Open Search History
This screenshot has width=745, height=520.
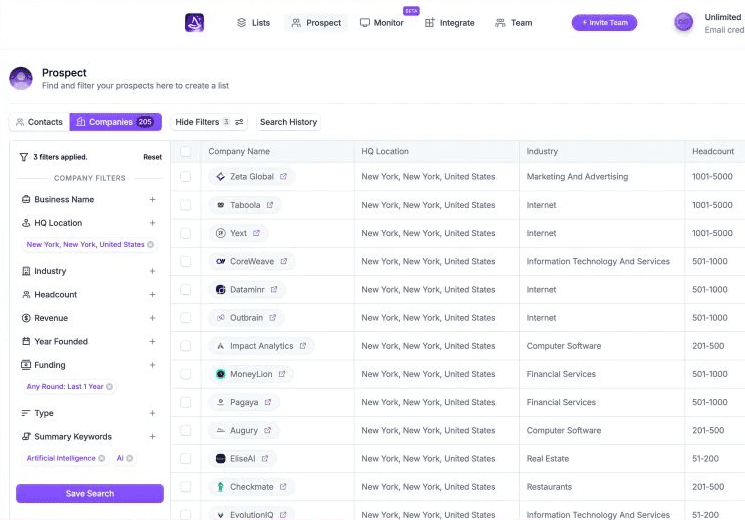288,122
